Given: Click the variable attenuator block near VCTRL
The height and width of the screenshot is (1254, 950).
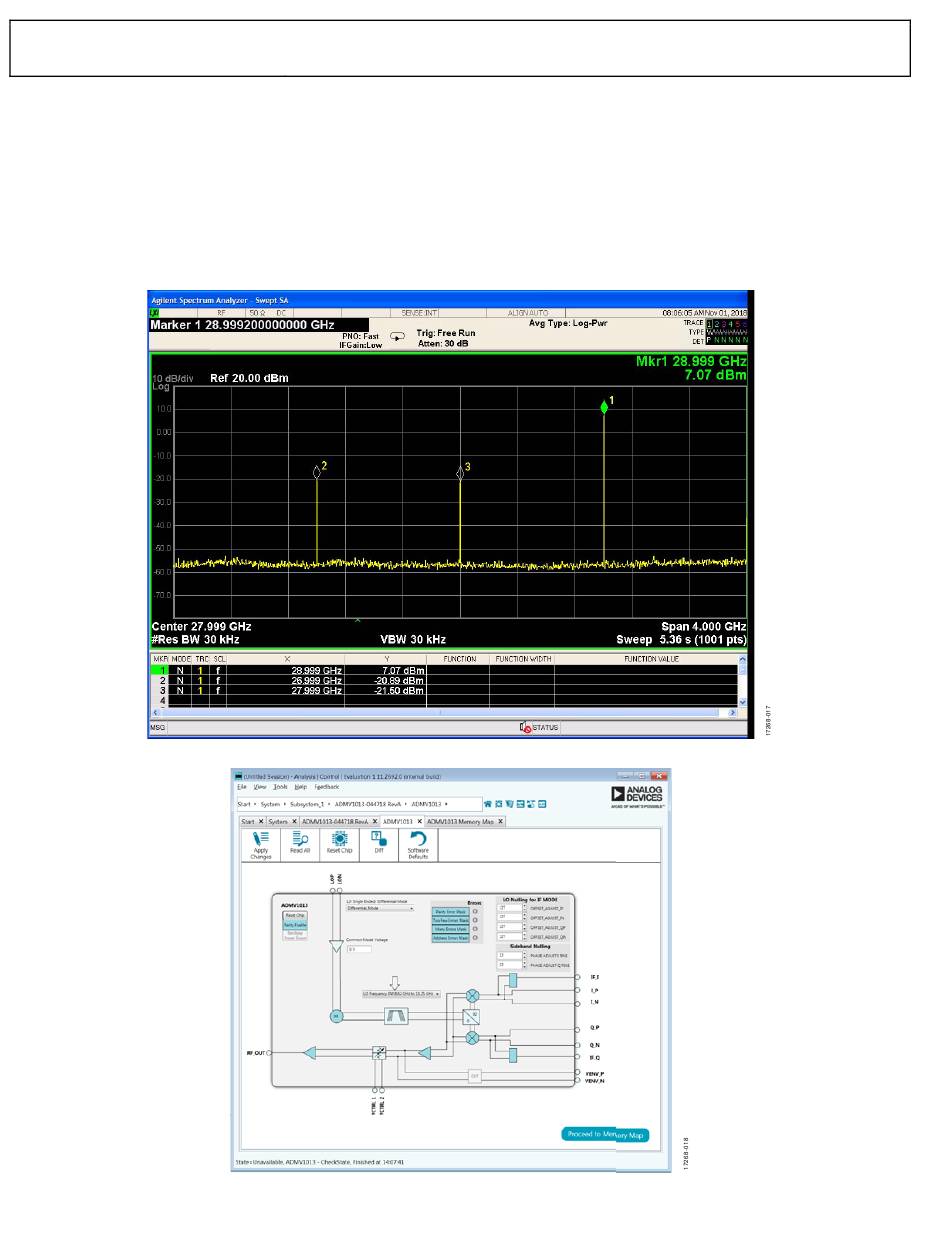Looking at the screenshot, I should click(x=379, y=1052).
